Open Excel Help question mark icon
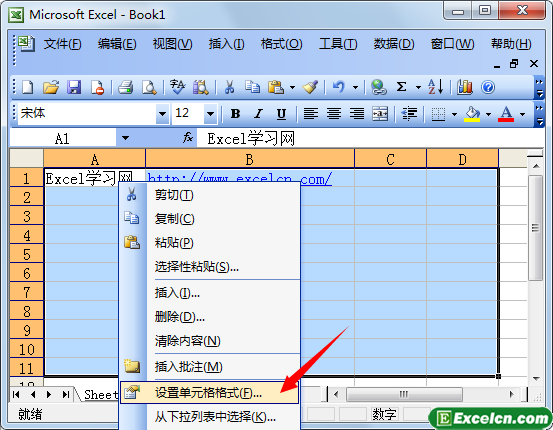The width and height of the screenshot is (553, 430). 488,87
